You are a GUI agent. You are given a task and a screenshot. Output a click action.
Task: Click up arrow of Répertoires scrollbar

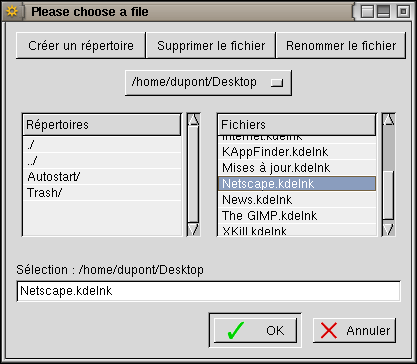193,120
